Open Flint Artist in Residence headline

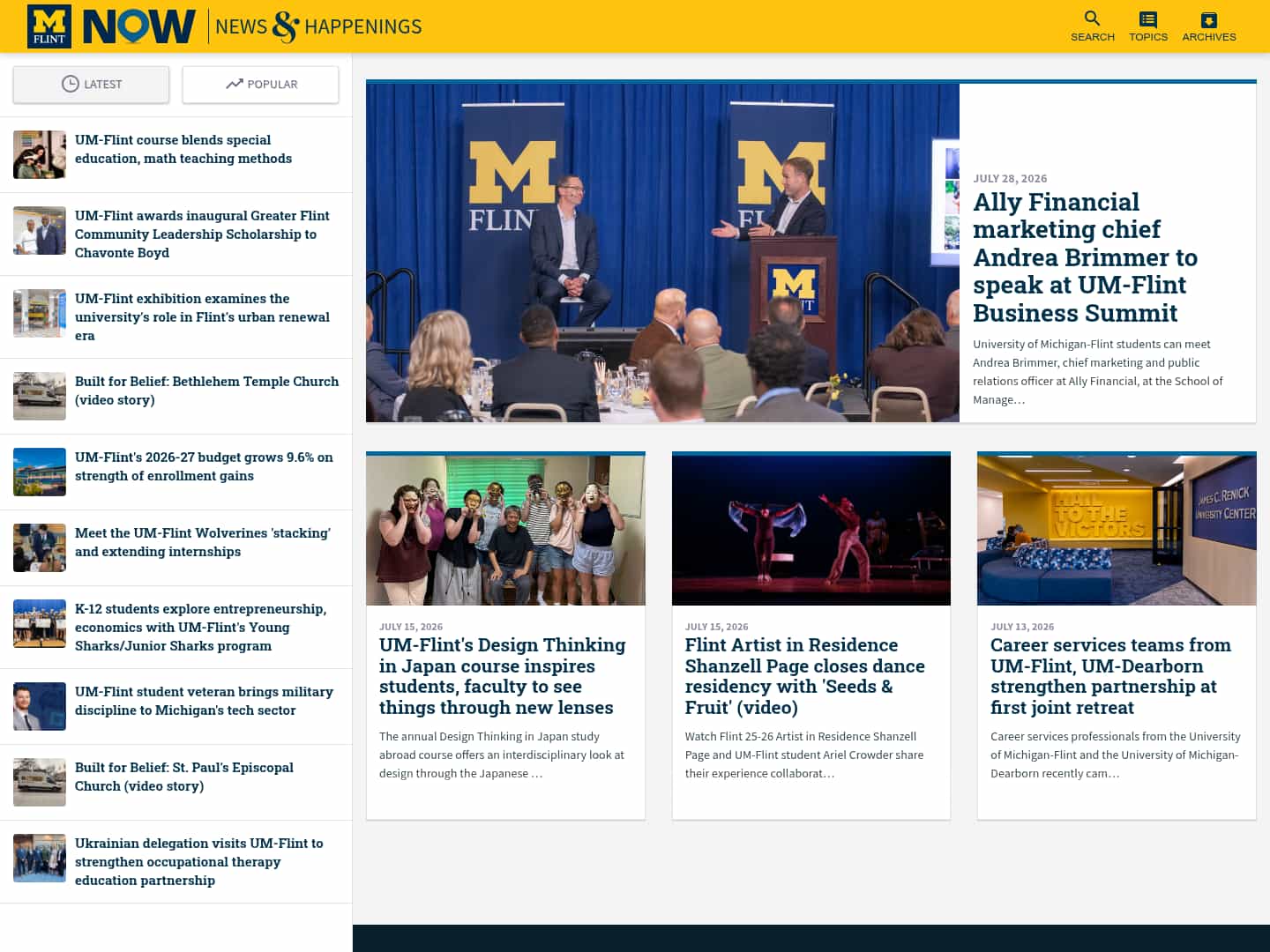[x=805, y=676]
